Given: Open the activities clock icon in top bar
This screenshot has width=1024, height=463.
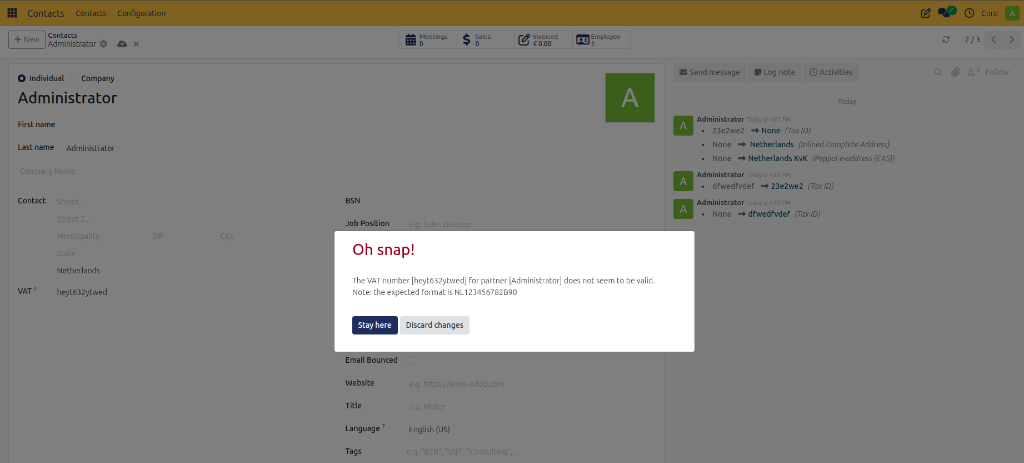Looking at the screenshot, I should coord(969,13).
